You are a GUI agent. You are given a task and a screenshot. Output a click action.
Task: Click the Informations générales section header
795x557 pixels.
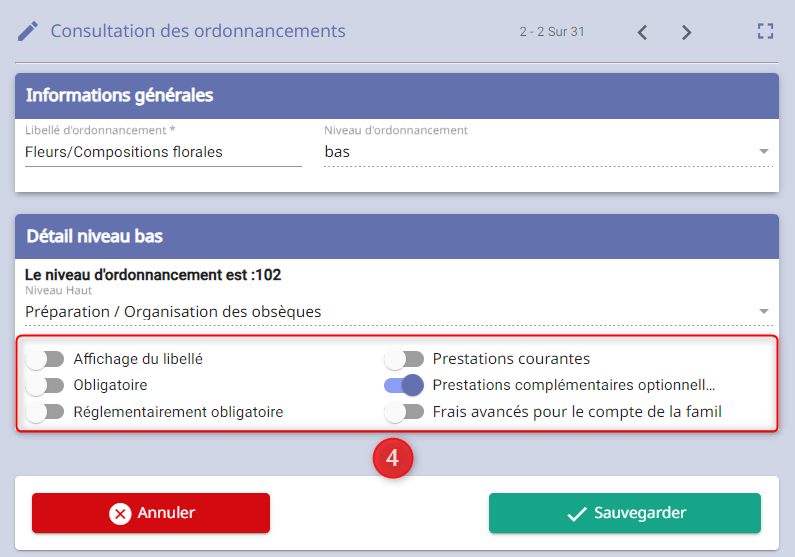(x=397, y=96)
